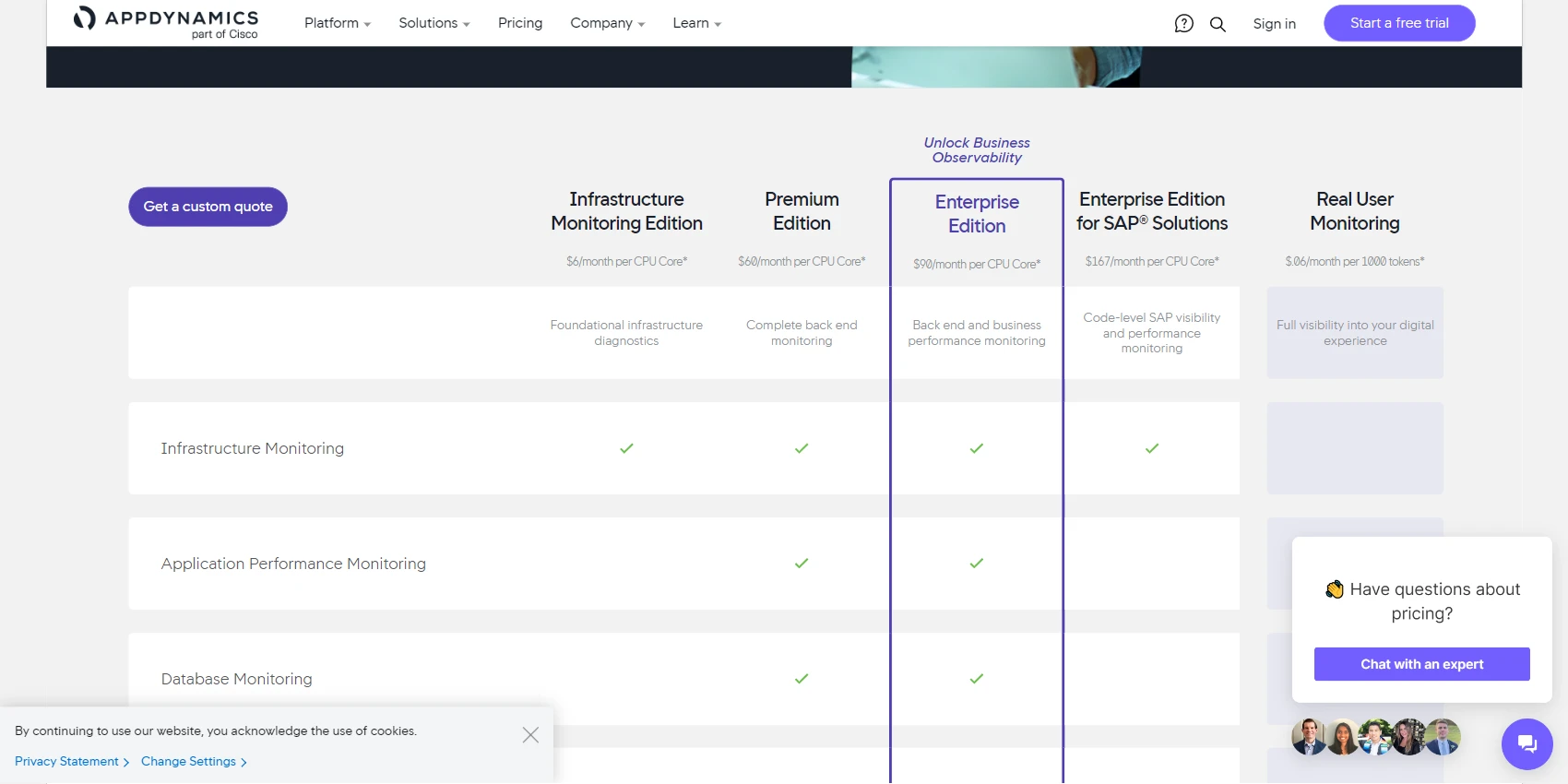This screenshot has height=784, width=1568.
Task: Click Have questions about pricing text
Action: click(1422, 601)
